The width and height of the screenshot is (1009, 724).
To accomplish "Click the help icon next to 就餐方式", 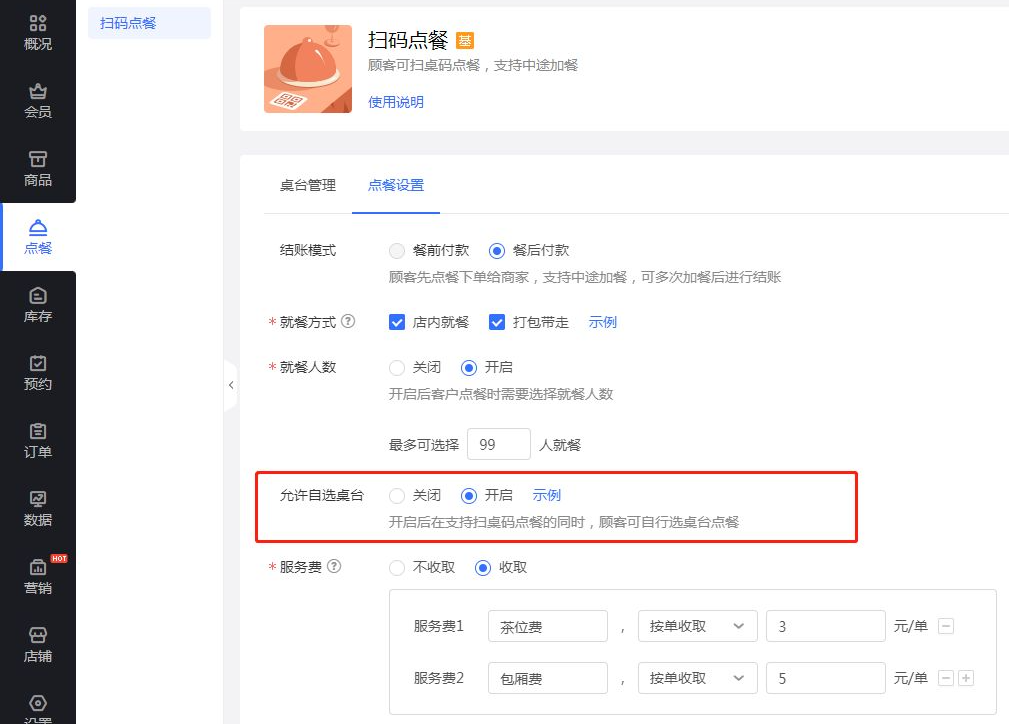I will pyautogui.click(x=347, y=321).
